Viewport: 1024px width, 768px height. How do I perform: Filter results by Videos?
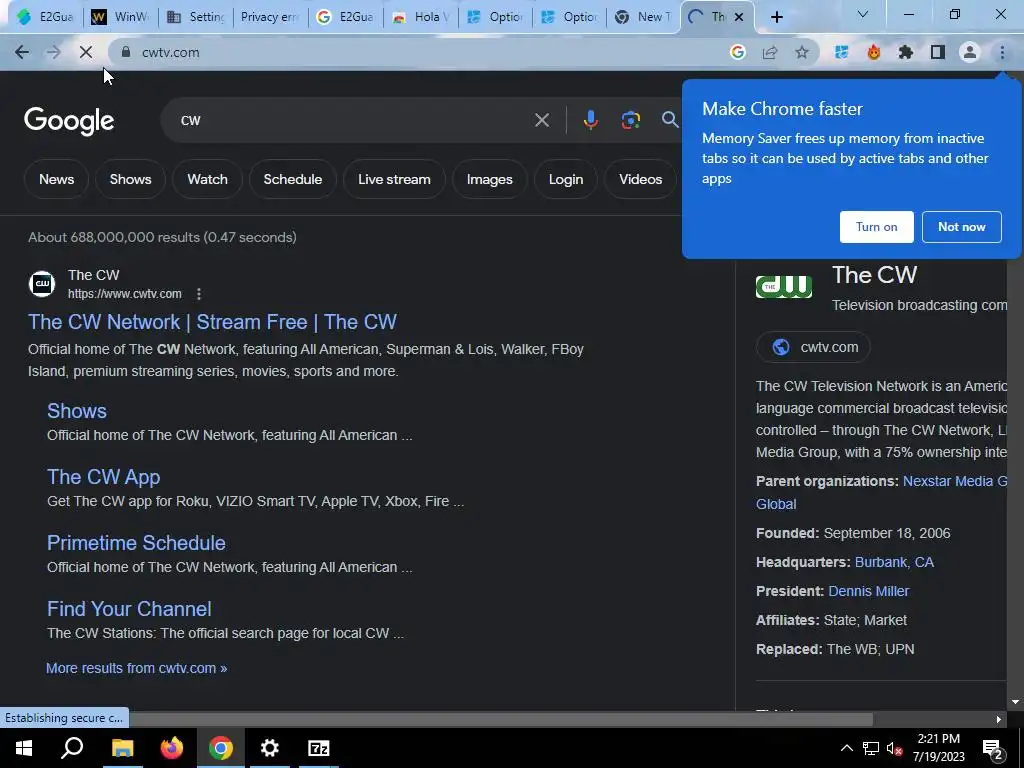click(641, 179)
